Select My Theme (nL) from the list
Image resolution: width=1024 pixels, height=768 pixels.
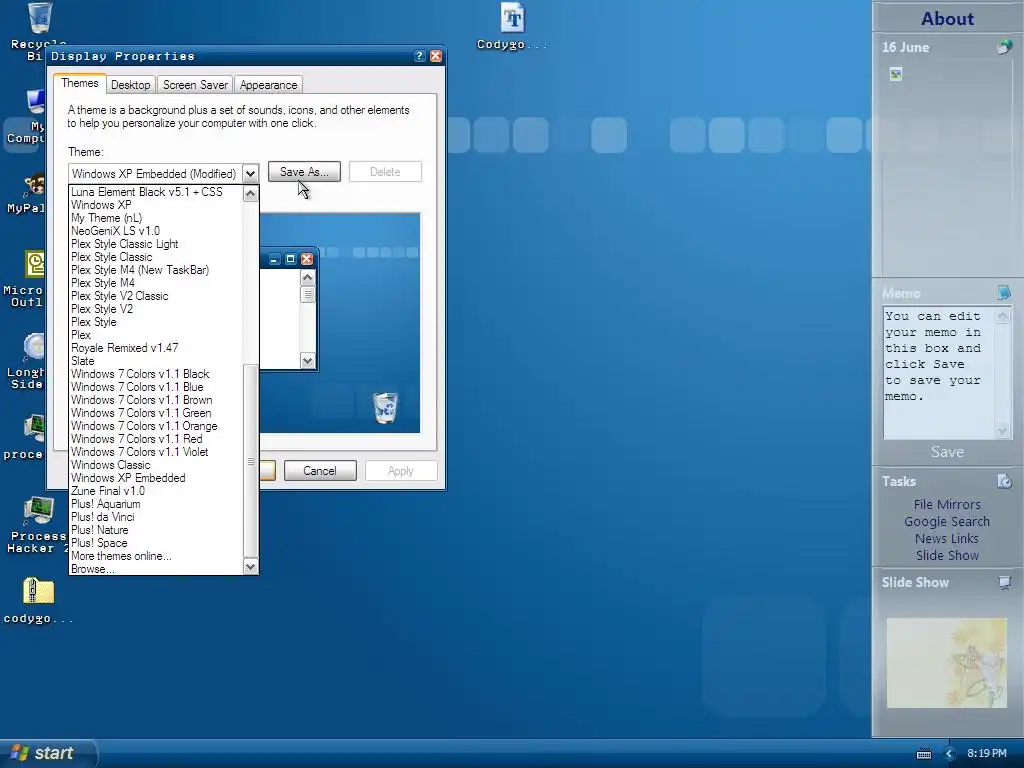[155, 218]
